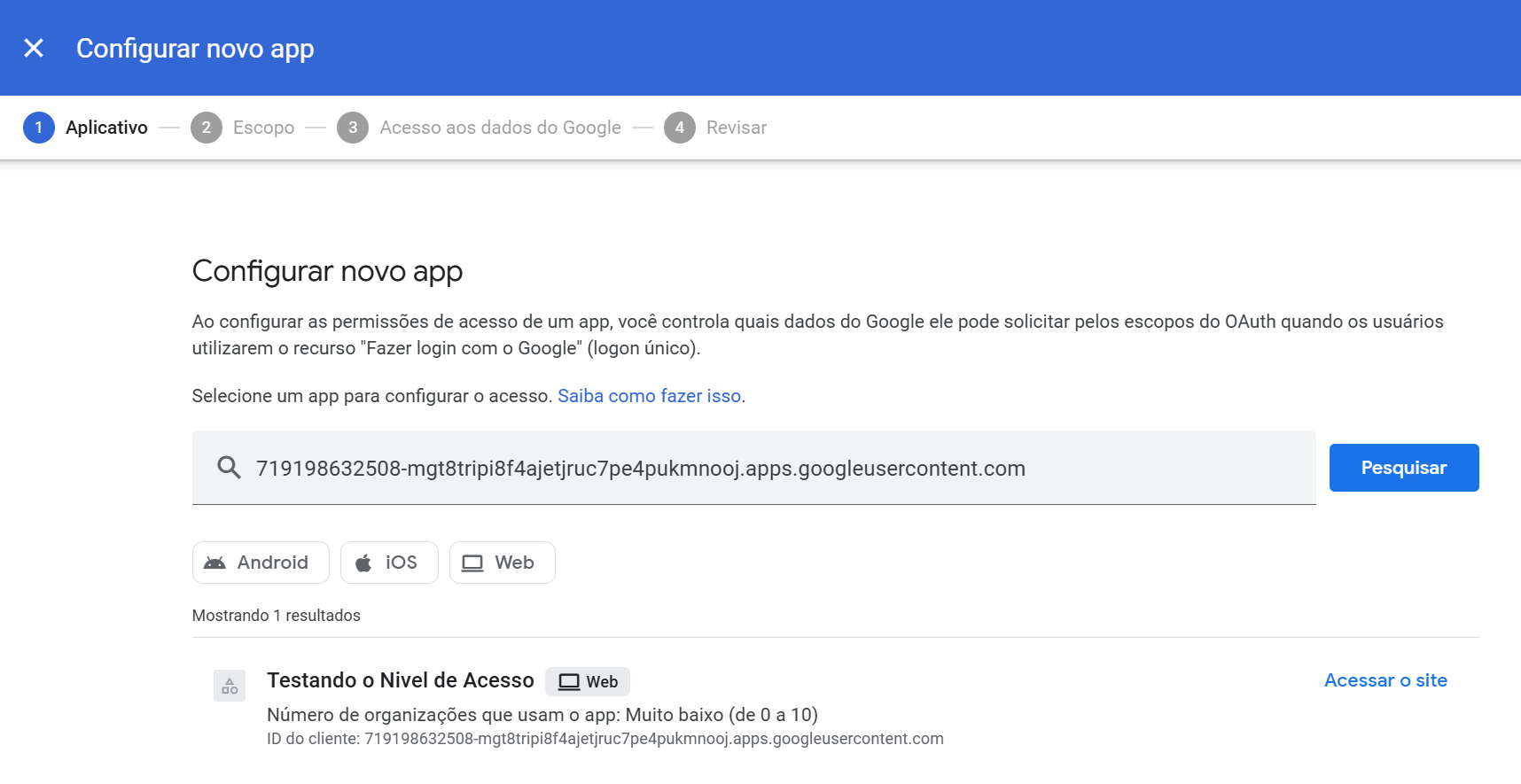Go to the Escopo step
1521x784 pixels.
tap(263, 128)
